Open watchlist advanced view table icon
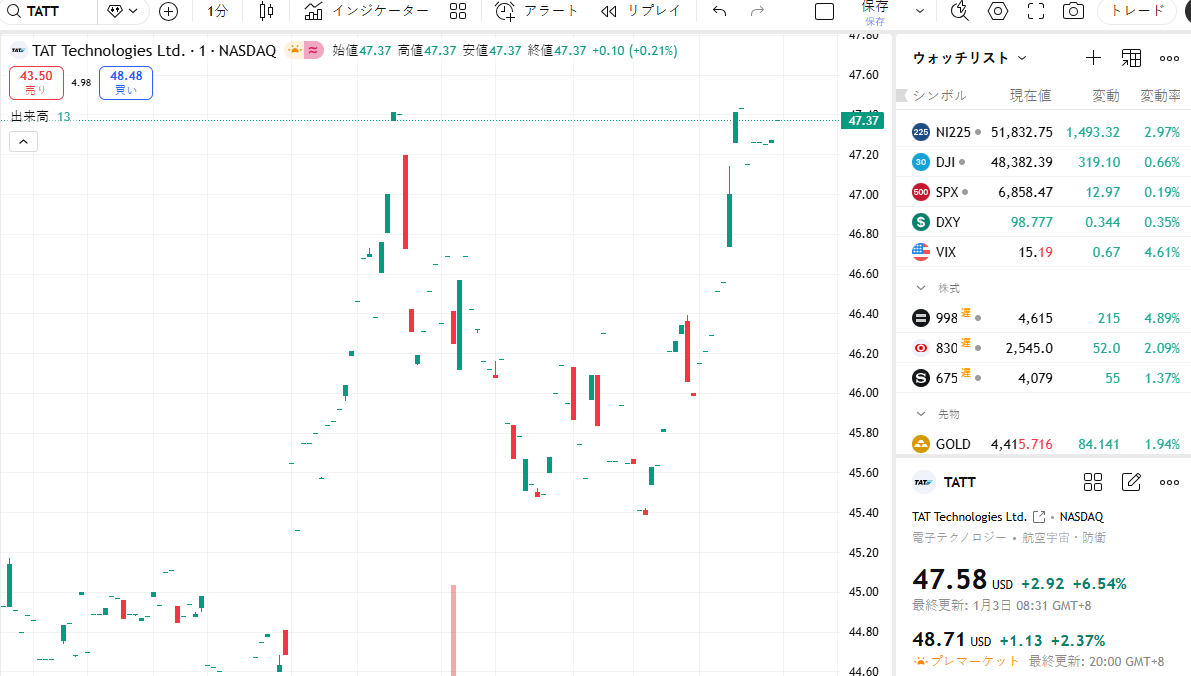This screenshot has height=676, width=1191. pyautogui.click(x=1131, y=58)
